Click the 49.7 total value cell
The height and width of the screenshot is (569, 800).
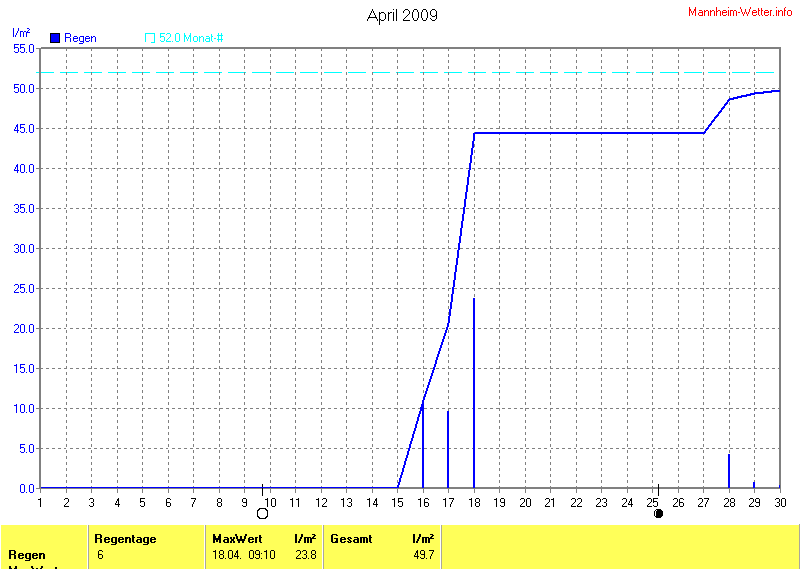coord(423,554)
